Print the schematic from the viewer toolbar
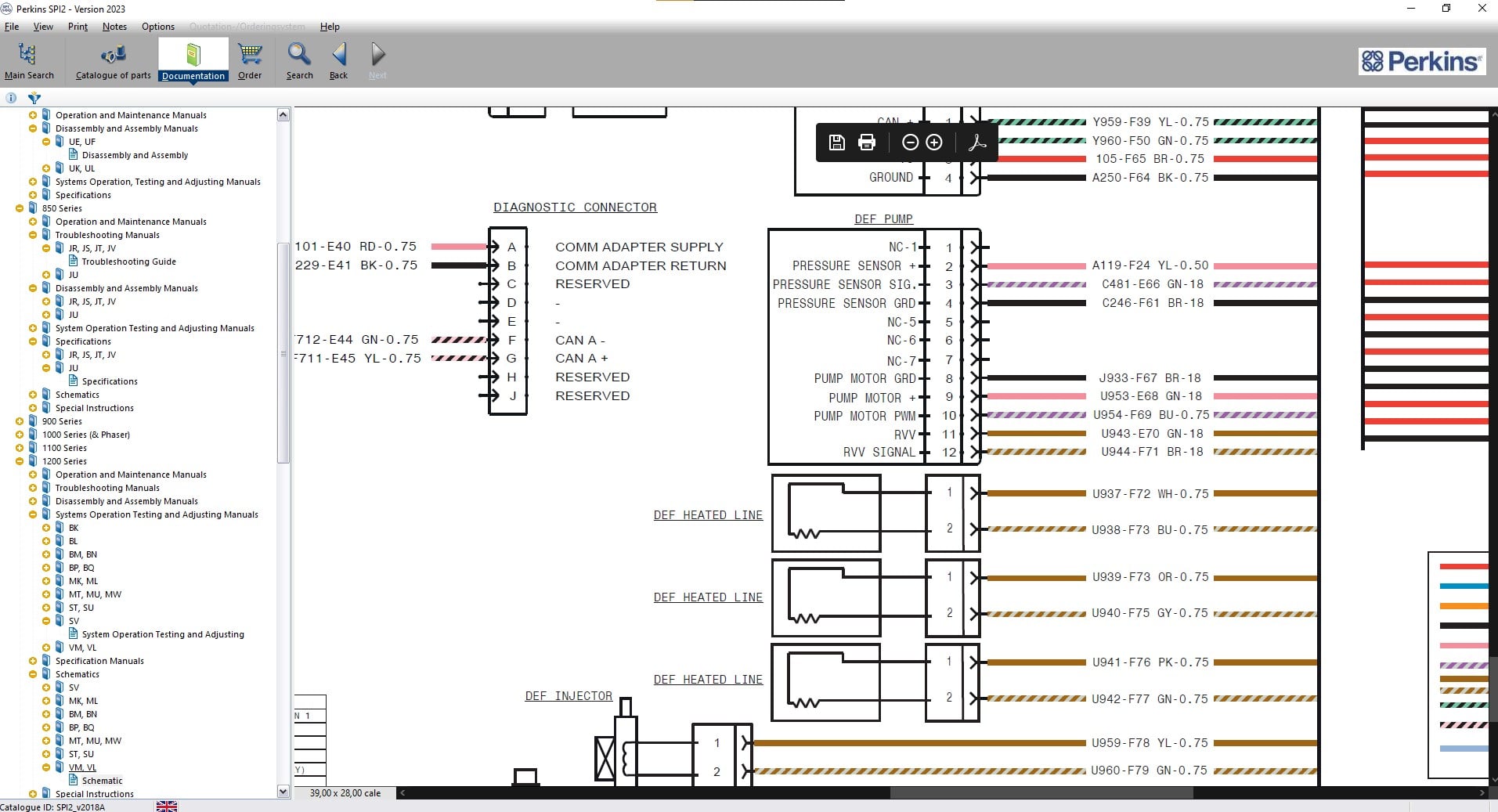Screen dimensions: 1498x812 click(866, 143)
